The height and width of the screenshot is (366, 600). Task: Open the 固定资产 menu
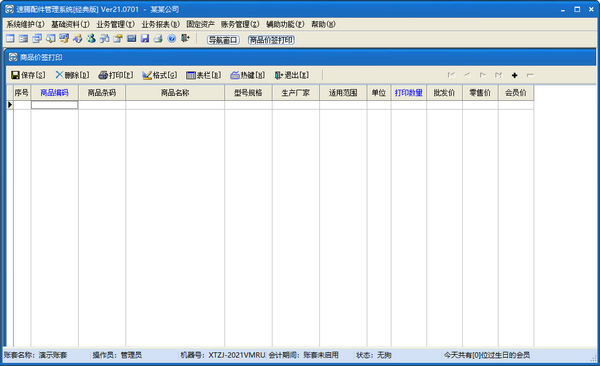pos(201,24)
